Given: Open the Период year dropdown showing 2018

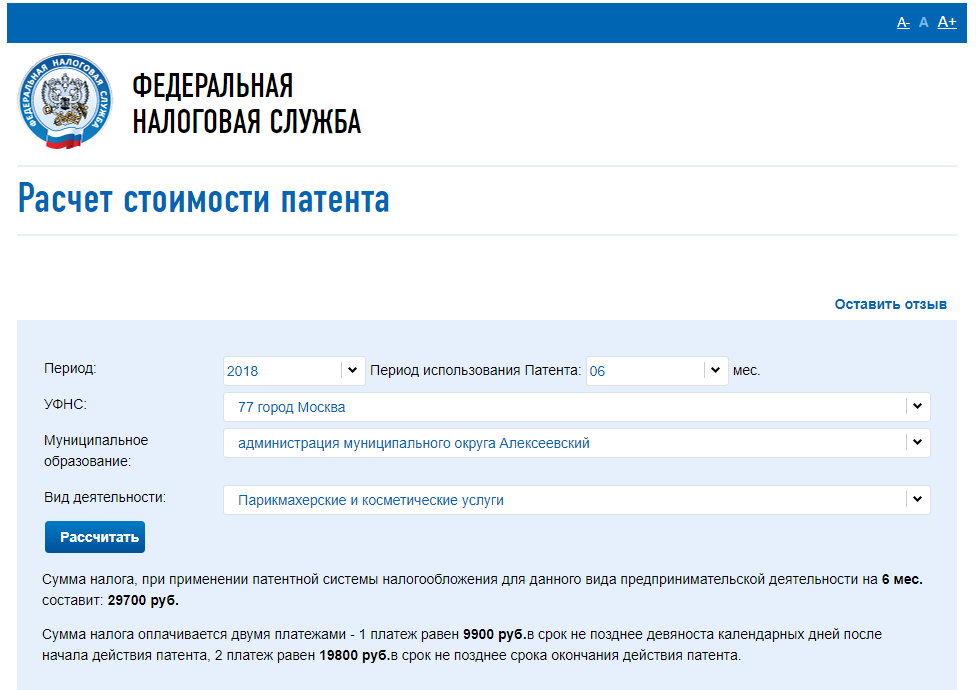Looking at the screenshot, I should tap(294, 371).
